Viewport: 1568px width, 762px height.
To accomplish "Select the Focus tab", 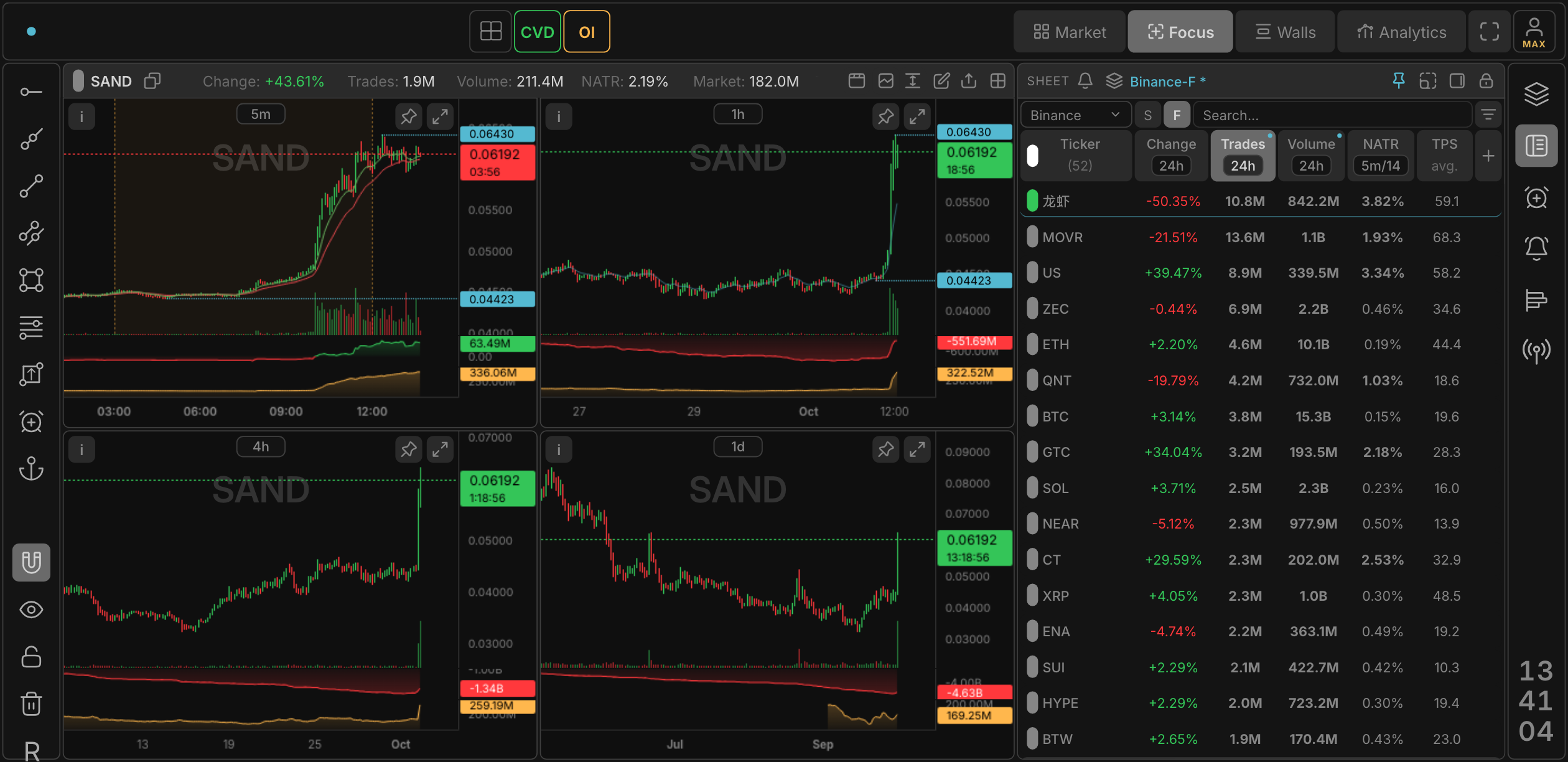I will [x=1180, y=32].
